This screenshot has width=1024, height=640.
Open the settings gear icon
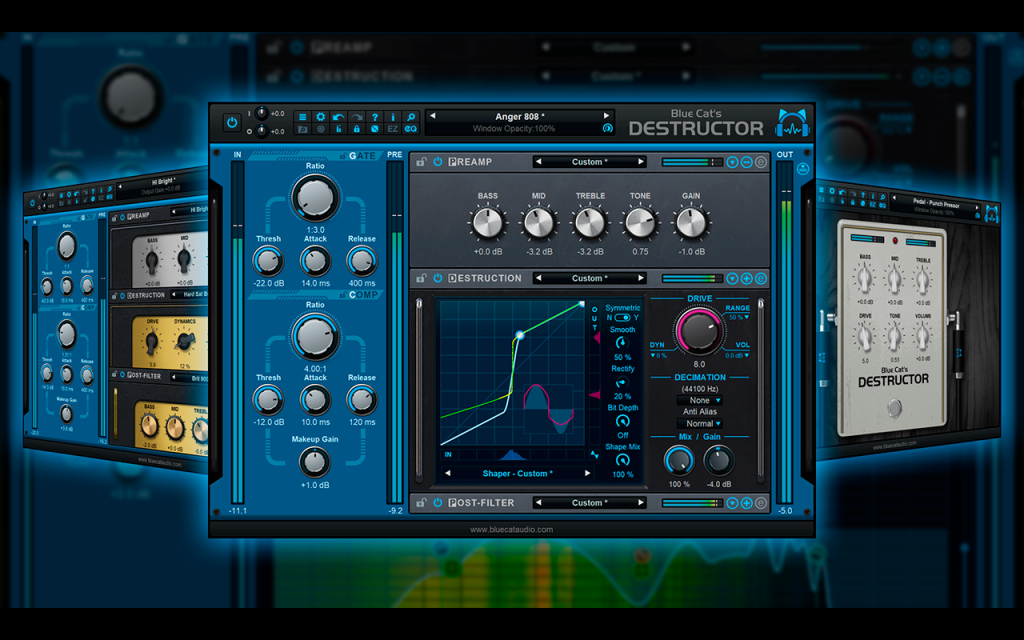tap(321, 117)
